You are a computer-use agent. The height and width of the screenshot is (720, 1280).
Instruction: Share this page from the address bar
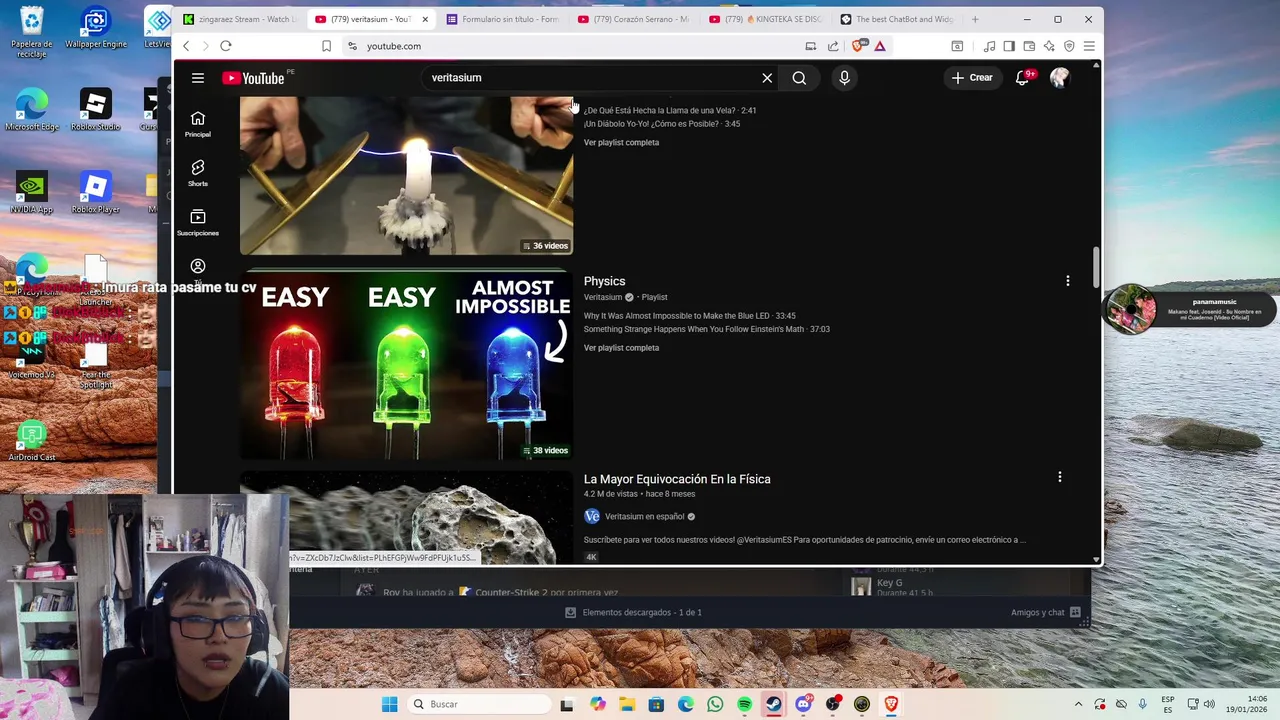tap(833, 46)
